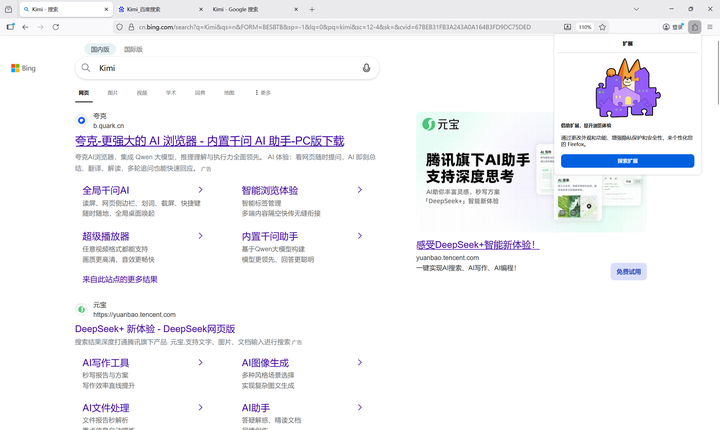Switch to 图片 results tab

click(112, 93)
